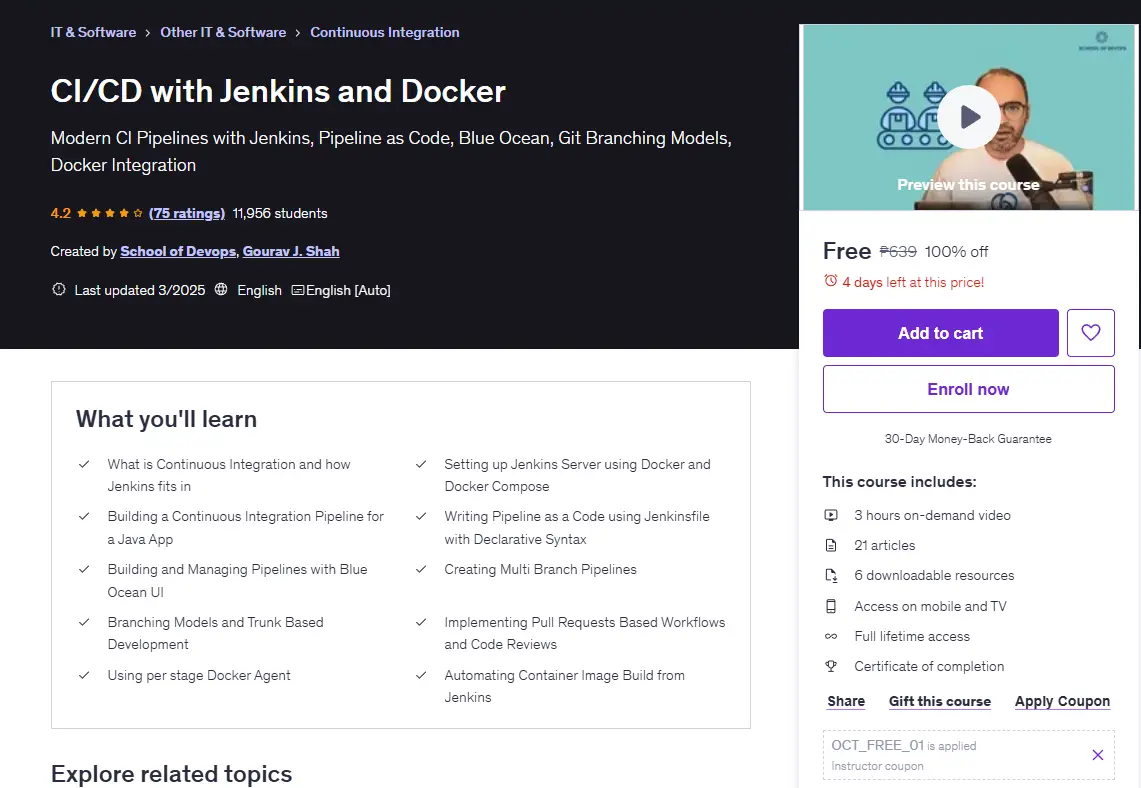This screenshot has height=788, width=1141.
Task: Click the 4.2 rating number
Action: (x=60, y=213)
